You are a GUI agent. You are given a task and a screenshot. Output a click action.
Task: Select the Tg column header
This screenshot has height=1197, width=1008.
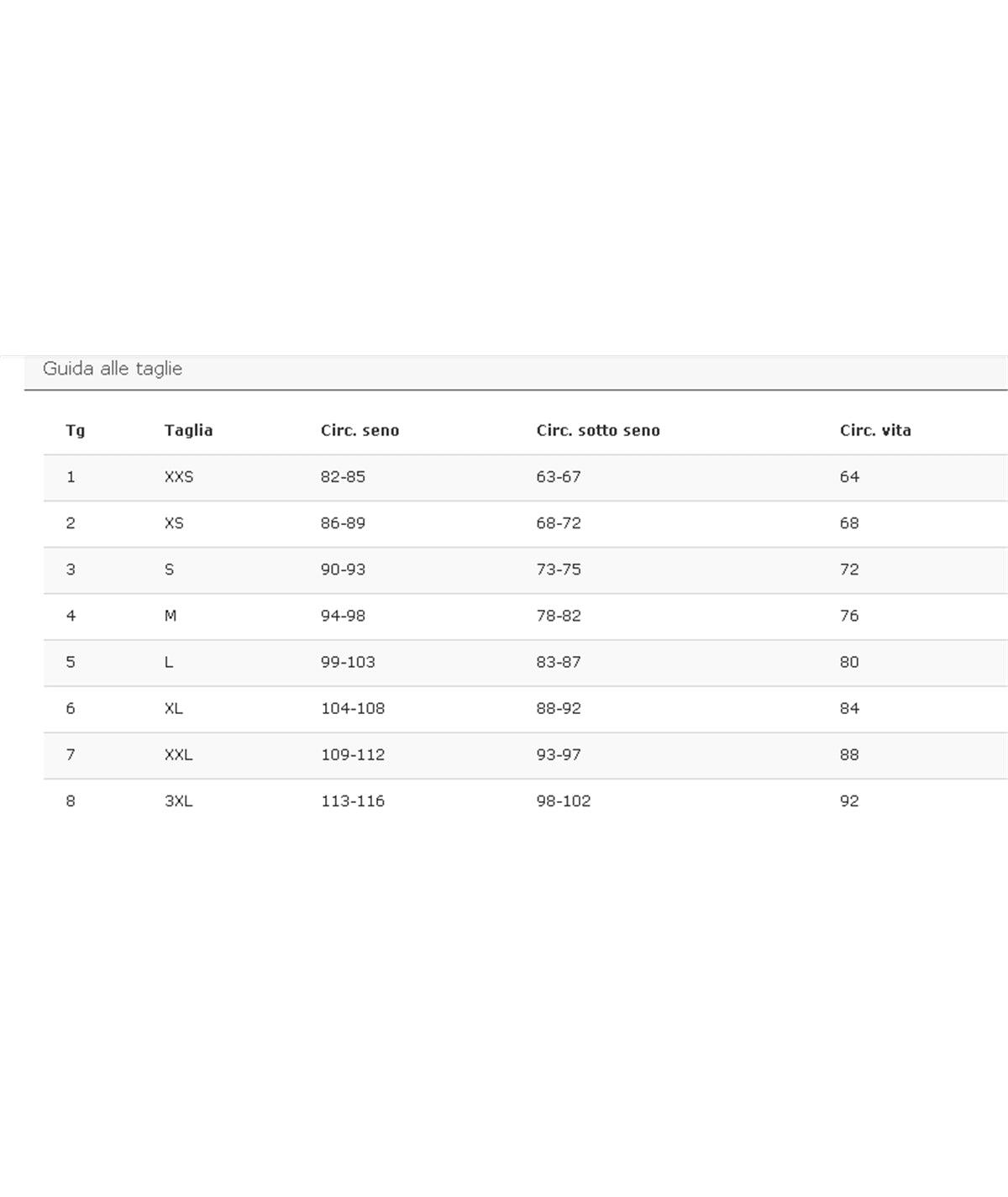[x=76, y=430]
